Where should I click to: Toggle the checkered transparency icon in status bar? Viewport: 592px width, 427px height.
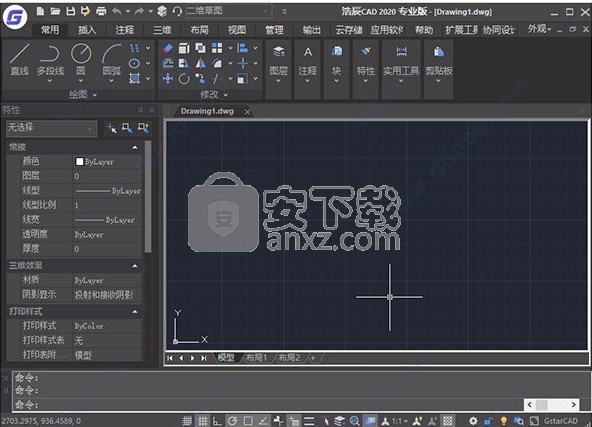(x=448, y=421)
